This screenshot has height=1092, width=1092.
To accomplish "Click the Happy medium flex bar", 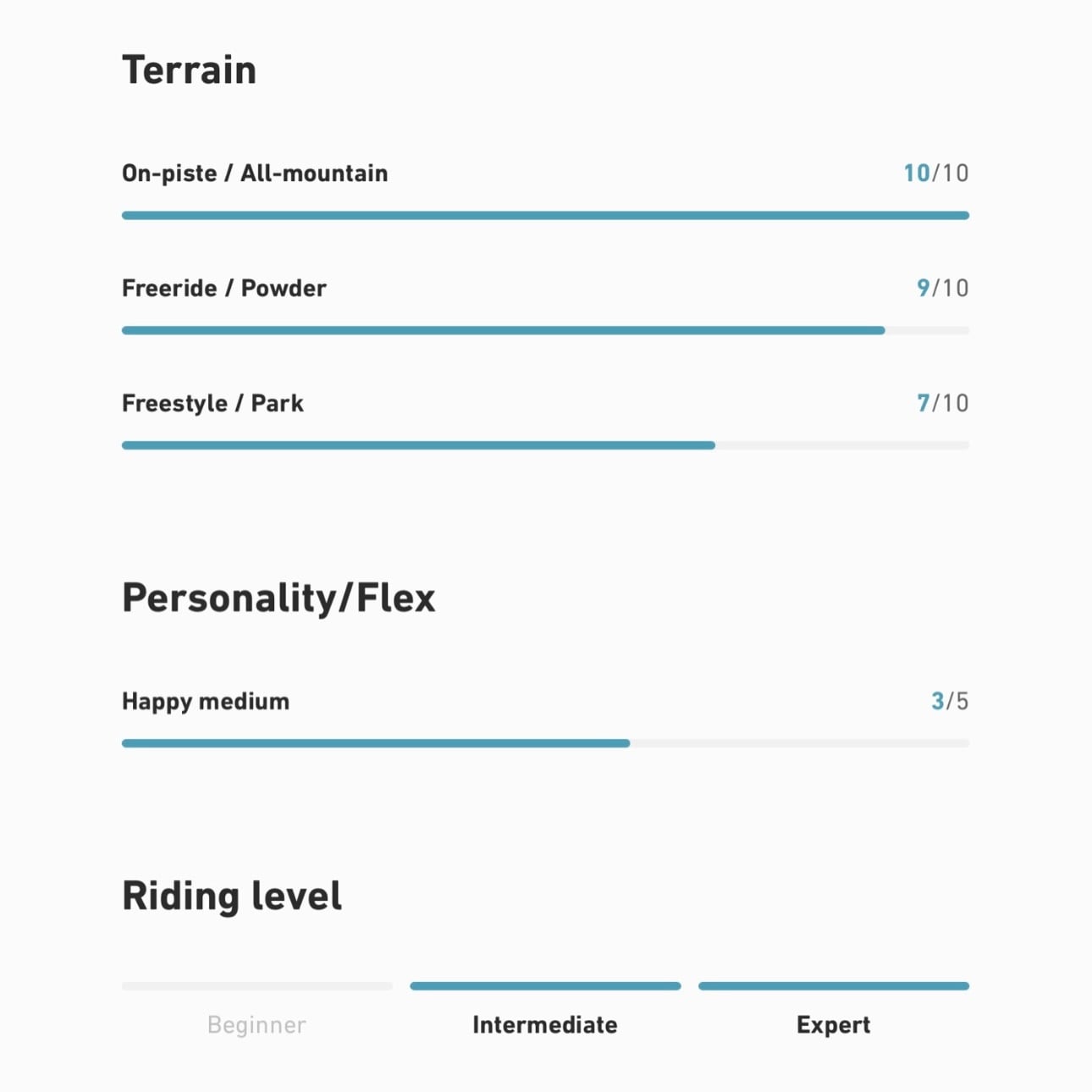I will 545,744.
